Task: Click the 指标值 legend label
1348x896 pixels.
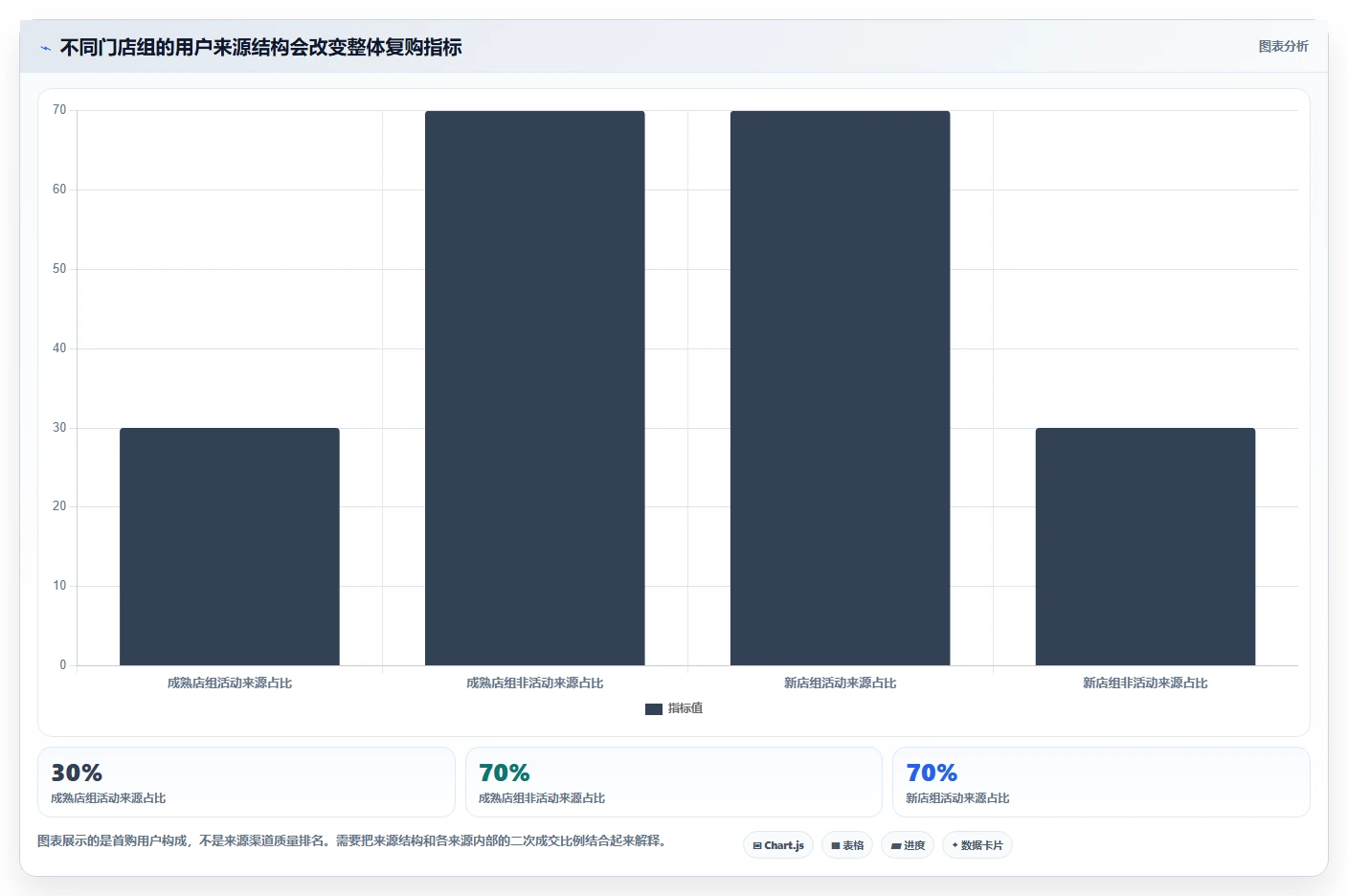Action: [x=685, y=708]
